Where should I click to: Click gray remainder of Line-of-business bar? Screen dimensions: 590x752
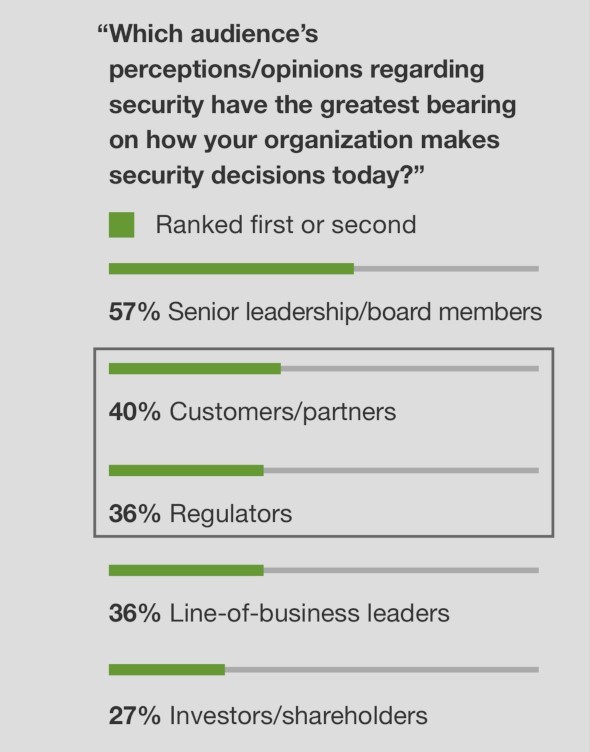pyautogui.click(x=401, y=570)
